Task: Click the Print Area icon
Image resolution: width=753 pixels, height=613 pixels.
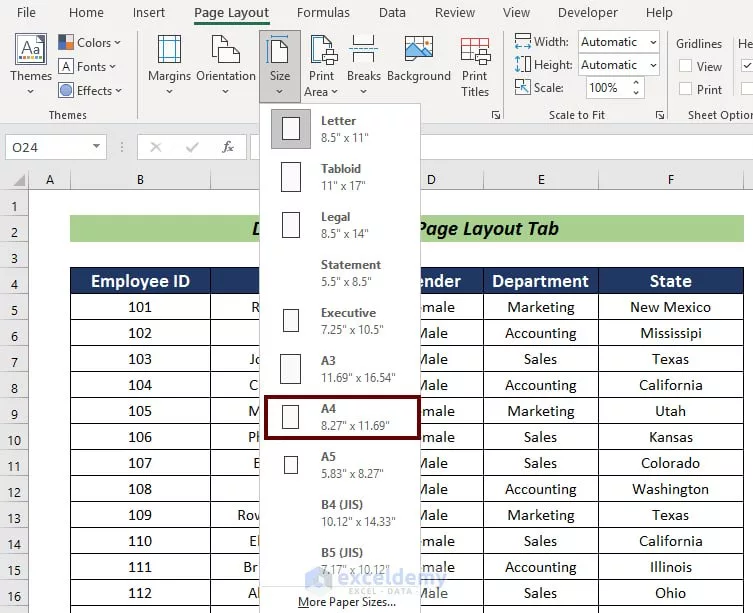Action: 322,50
